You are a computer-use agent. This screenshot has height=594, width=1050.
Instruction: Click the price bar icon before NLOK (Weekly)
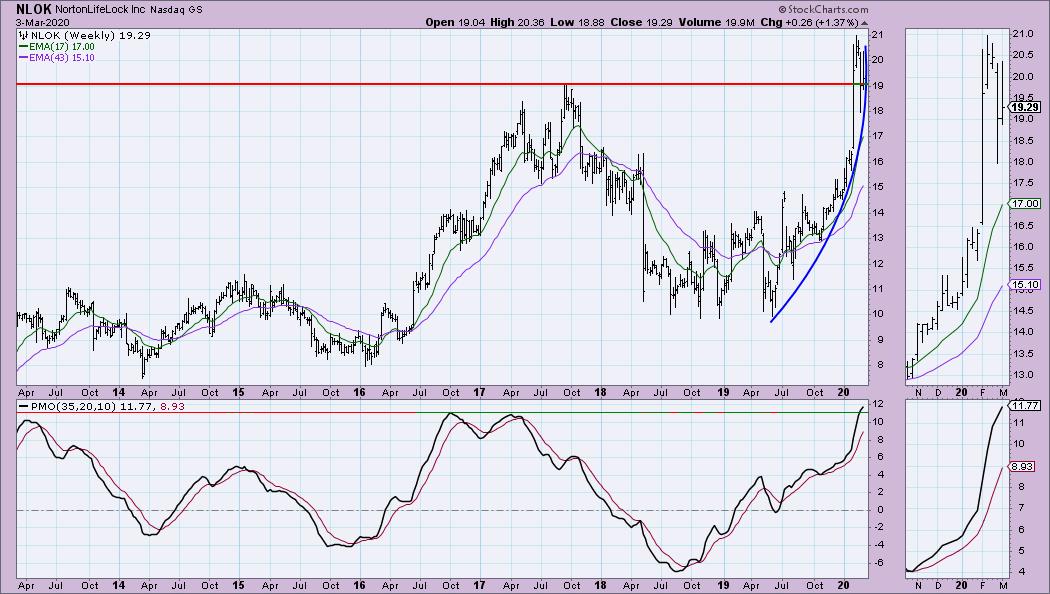click(x=23, y=35)
